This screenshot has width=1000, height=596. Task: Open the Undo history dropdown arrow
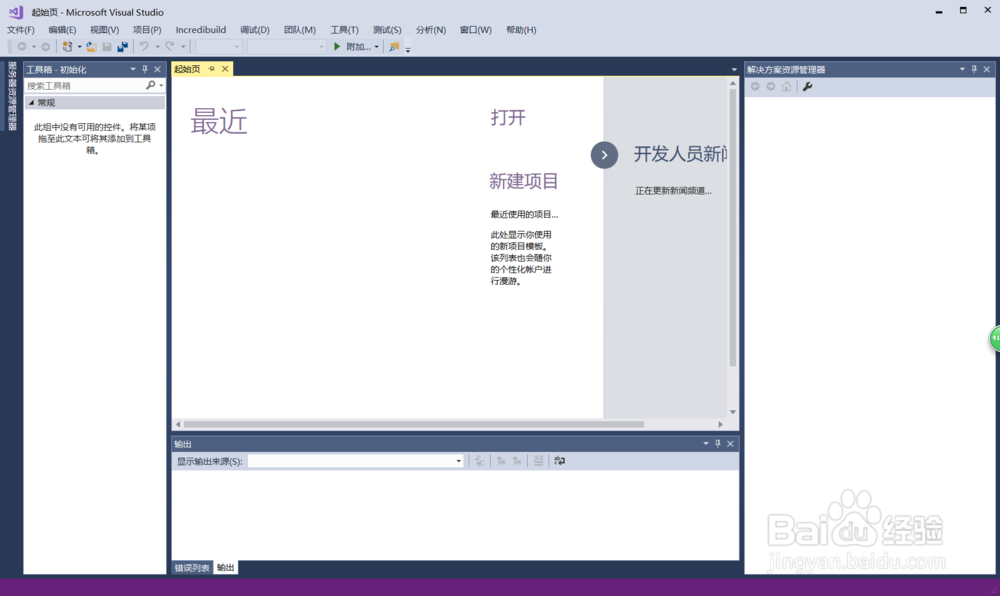point(158,47)
